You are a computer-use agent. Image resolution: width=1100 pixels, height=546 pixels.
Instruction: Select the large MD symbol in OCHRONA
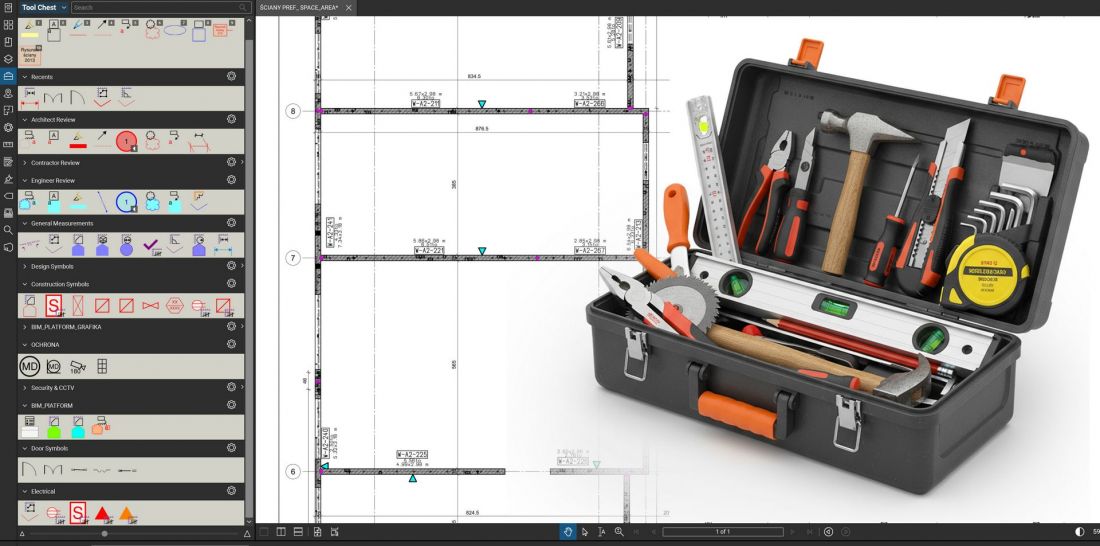pos(29,366)
